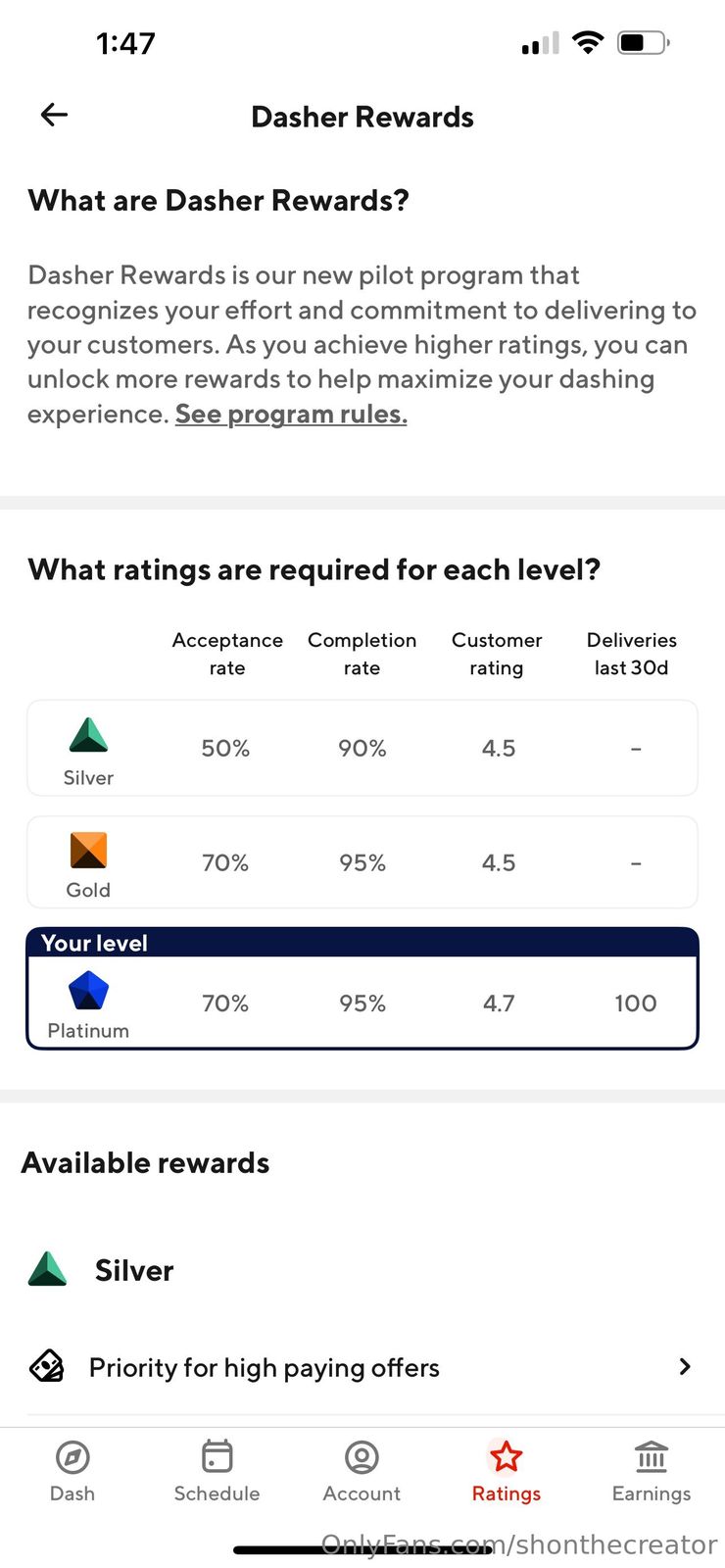This screenshot has width=725, height=1568.
Task: Switch to the Dash tab
Action: (x=72, y=1470)
